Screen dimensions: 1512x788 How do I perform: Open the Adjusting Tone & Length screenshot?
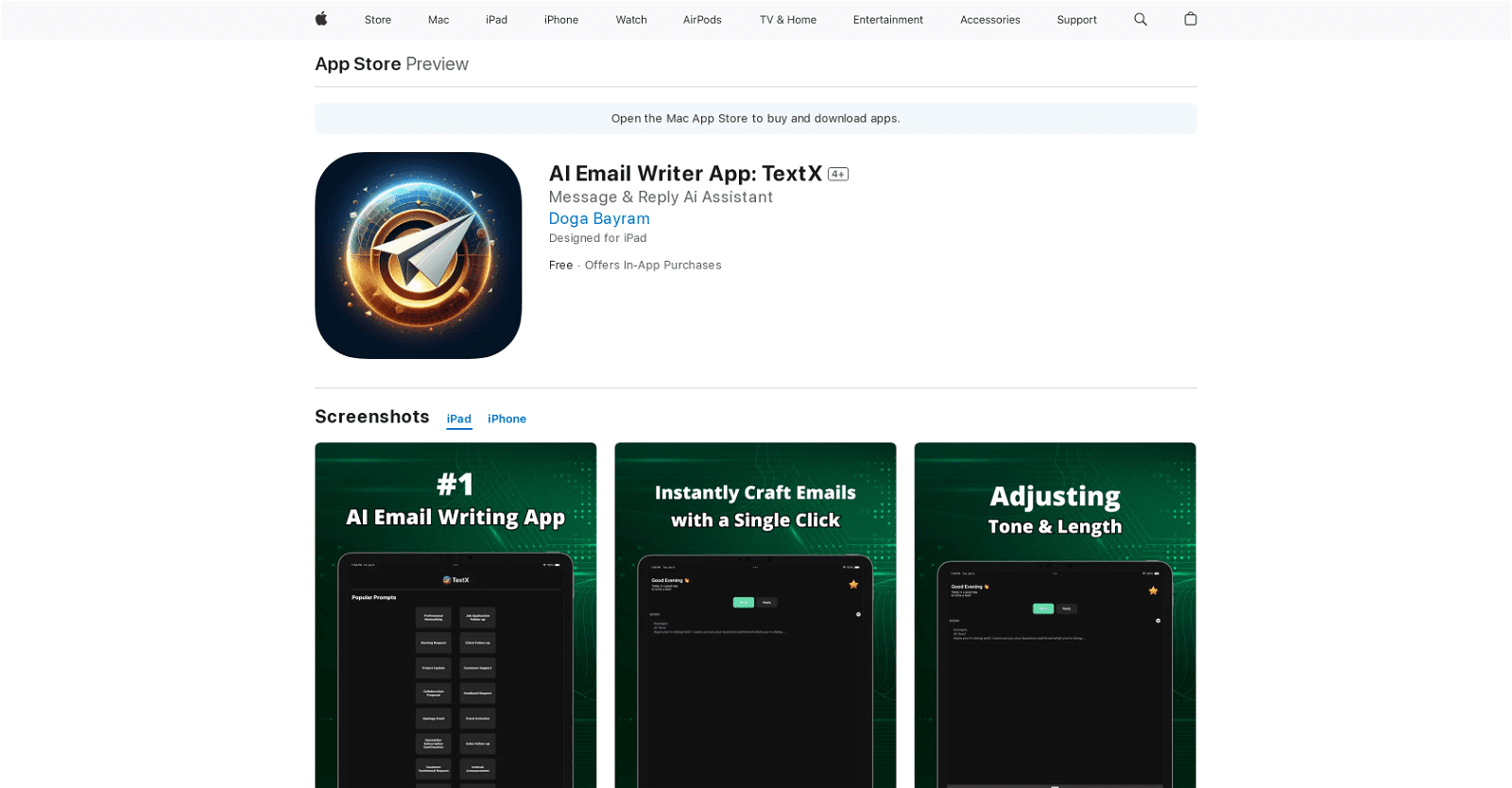tap(1055, 614)
